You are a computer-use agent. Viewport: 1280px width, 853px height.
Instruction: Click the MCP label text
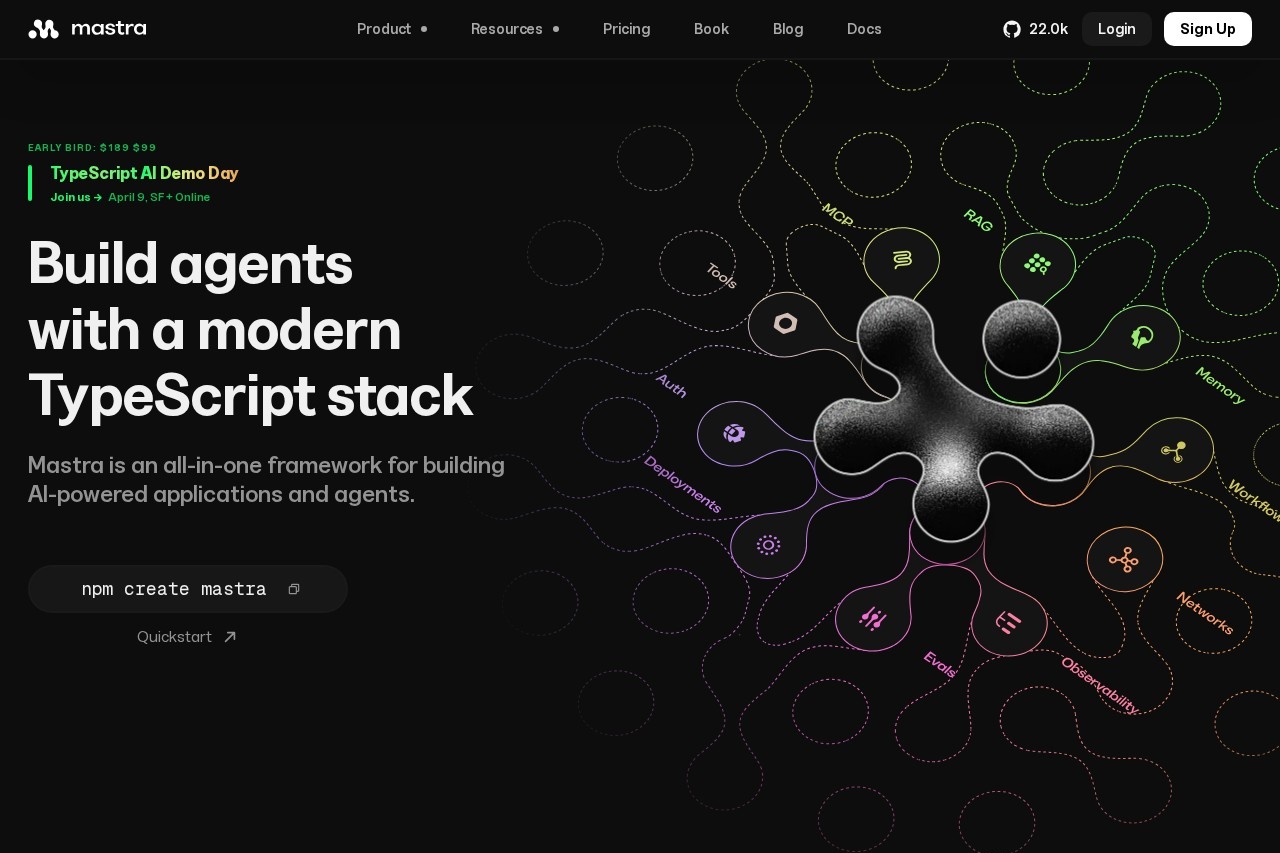click(x=837, y=215)
